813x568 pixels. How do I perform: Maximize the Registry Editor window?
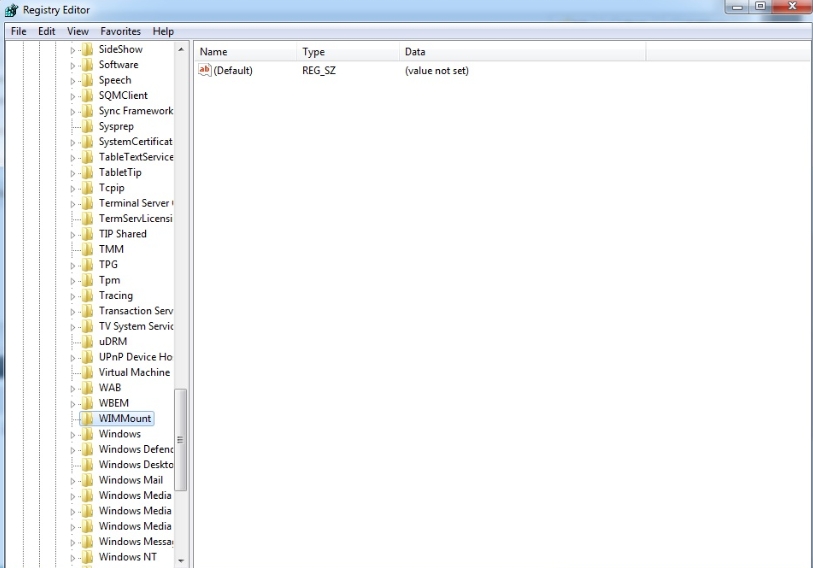pyautogui.click(x=761, y=7)
